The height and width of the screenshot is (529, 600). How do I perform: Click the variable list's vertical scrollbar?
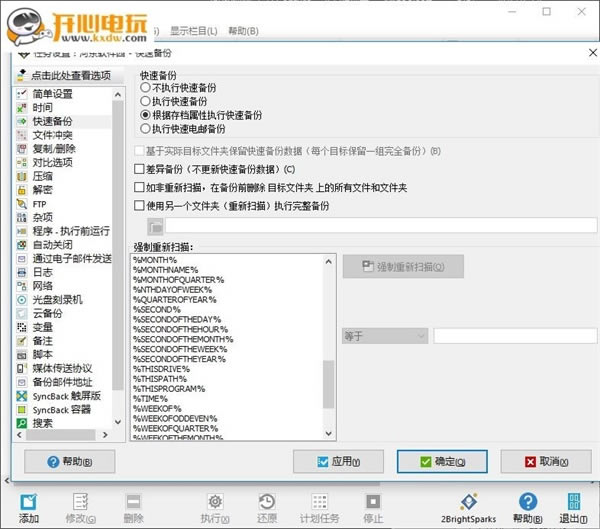click(329, 380)
